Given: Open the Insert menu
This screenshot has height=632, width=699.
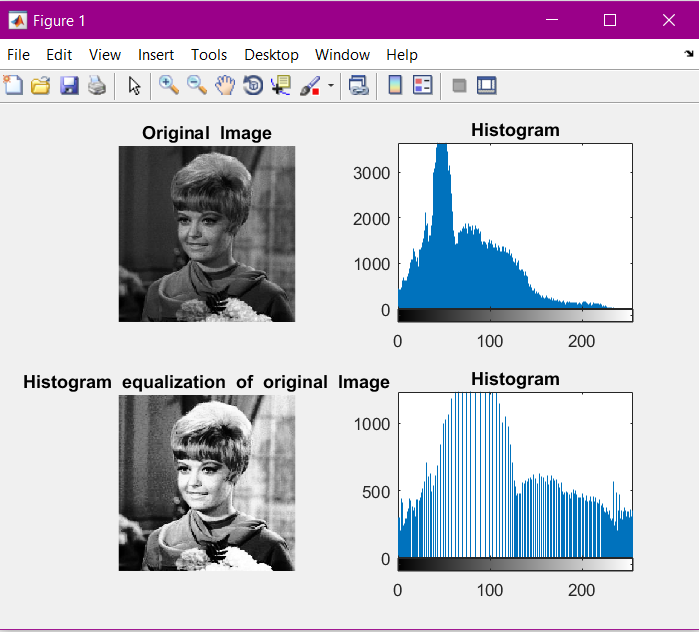Looking at the screenshot, I should (x=156, y=55).
